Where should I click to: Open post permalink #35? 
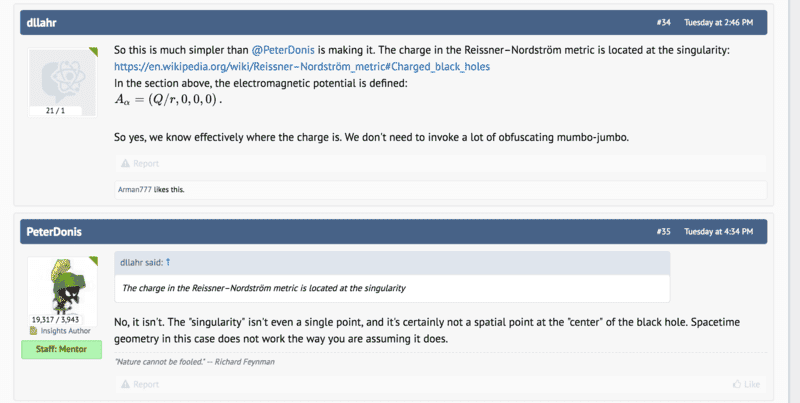pyautogui.click(x=663, y=232)
